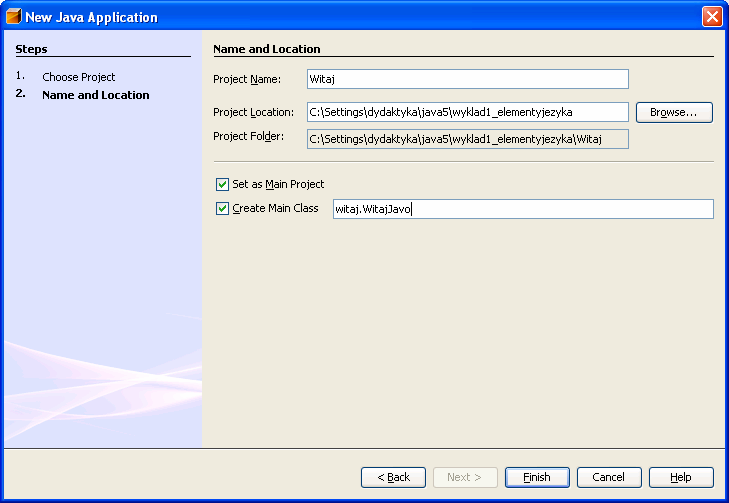
Task: Click the Create Main Class label
Action: click(275, 208)
